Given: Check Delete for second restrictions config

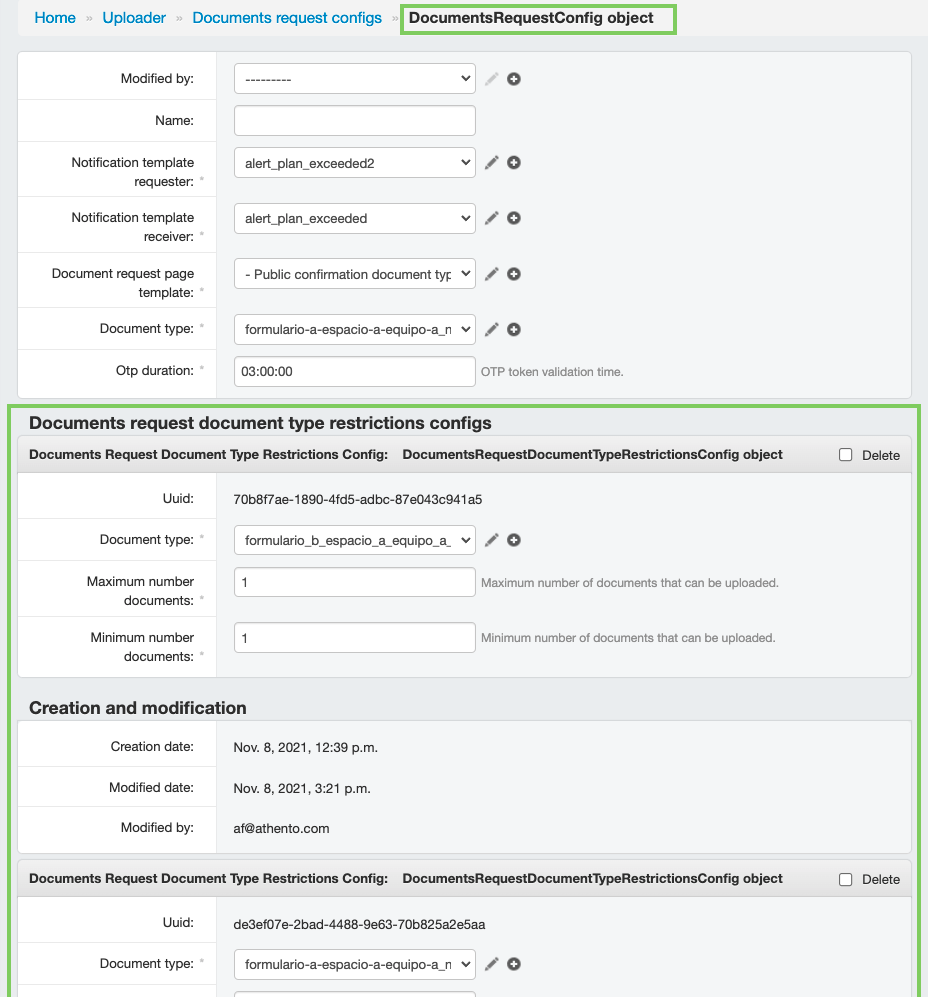Looking at the screenshot, I should 846,879.
